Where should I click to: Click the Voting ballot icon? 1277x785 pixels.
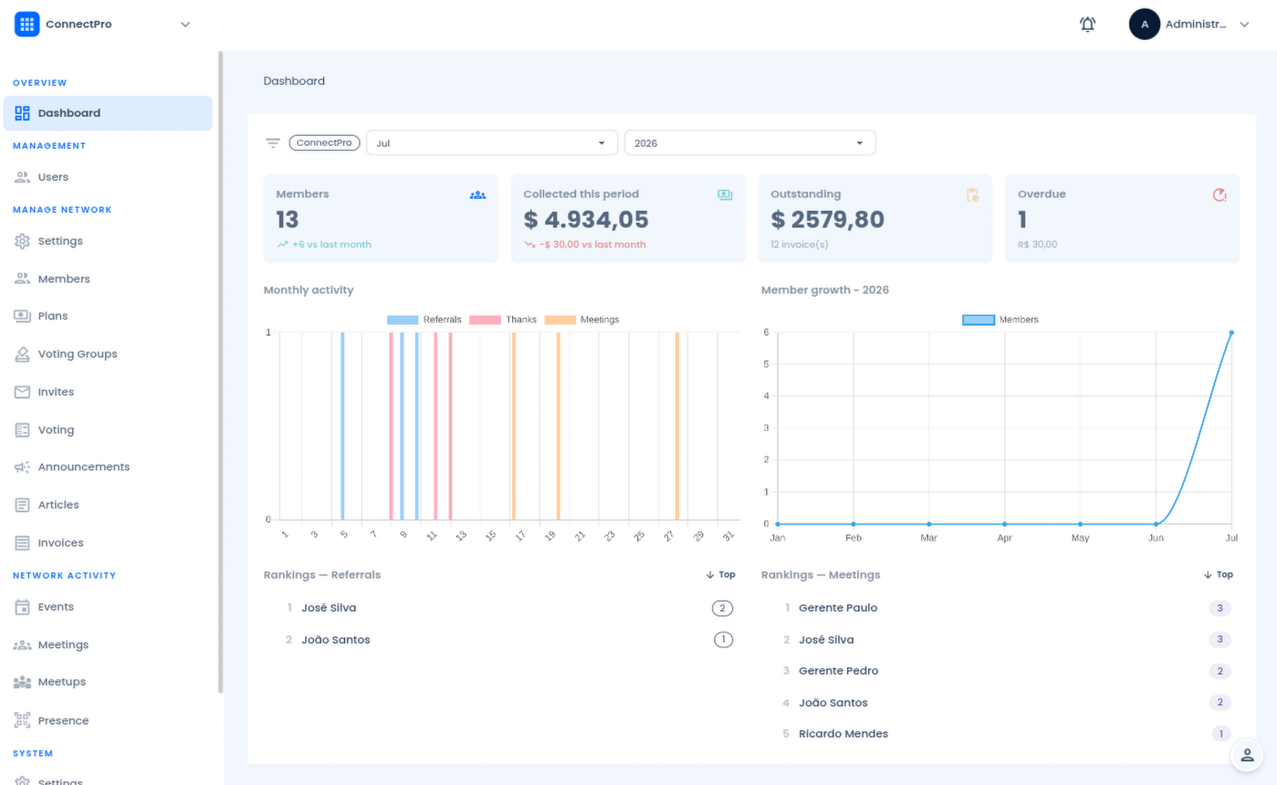tap(22, 430)
